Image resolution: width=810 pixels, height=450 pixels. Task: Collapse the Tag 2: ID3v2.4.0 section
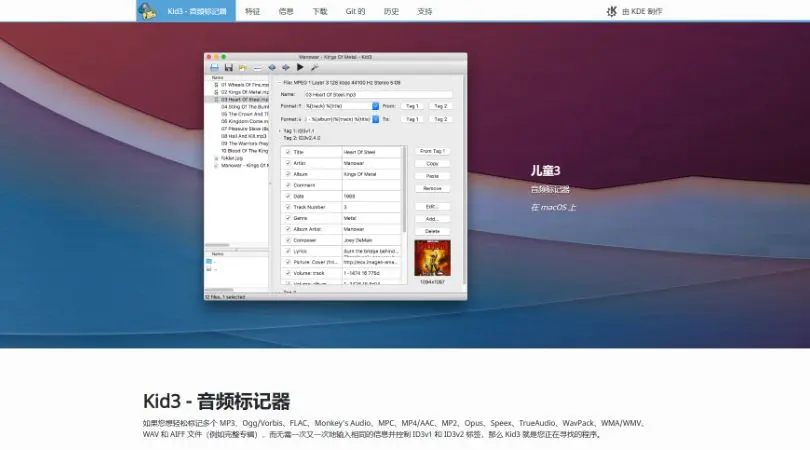pos(280,138)
